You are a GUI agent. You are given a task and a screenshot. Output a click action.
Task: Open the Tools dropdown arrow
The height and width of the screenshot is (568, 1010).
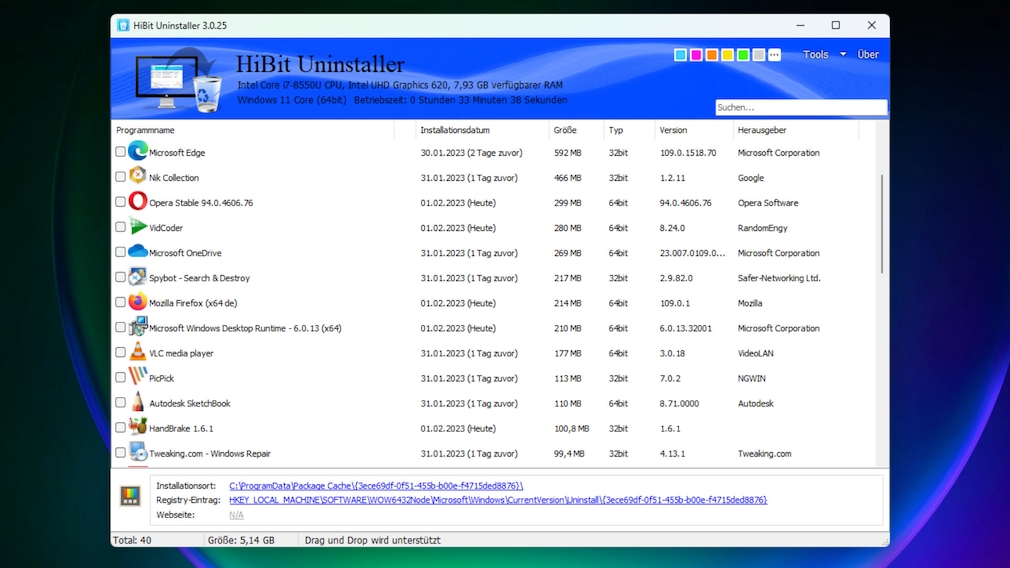(843, 55)
